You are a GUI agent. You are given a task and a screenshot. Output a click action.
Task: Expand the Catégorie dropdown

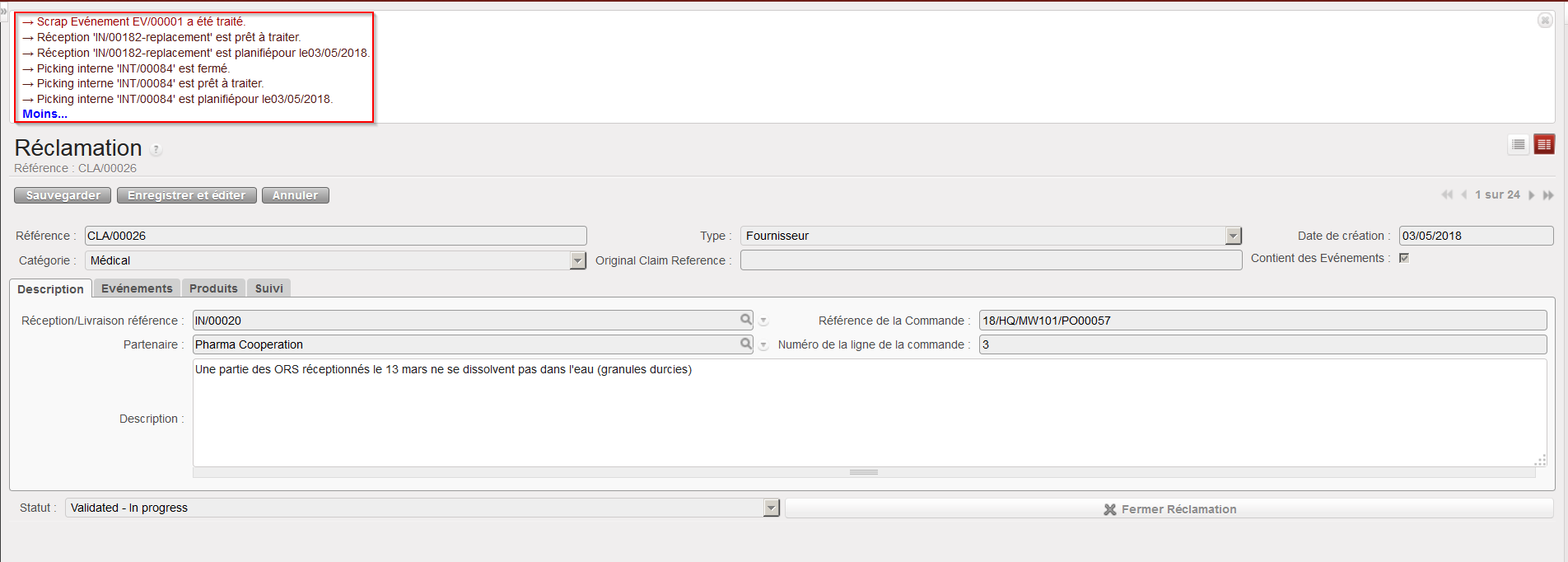click(577, 261)
